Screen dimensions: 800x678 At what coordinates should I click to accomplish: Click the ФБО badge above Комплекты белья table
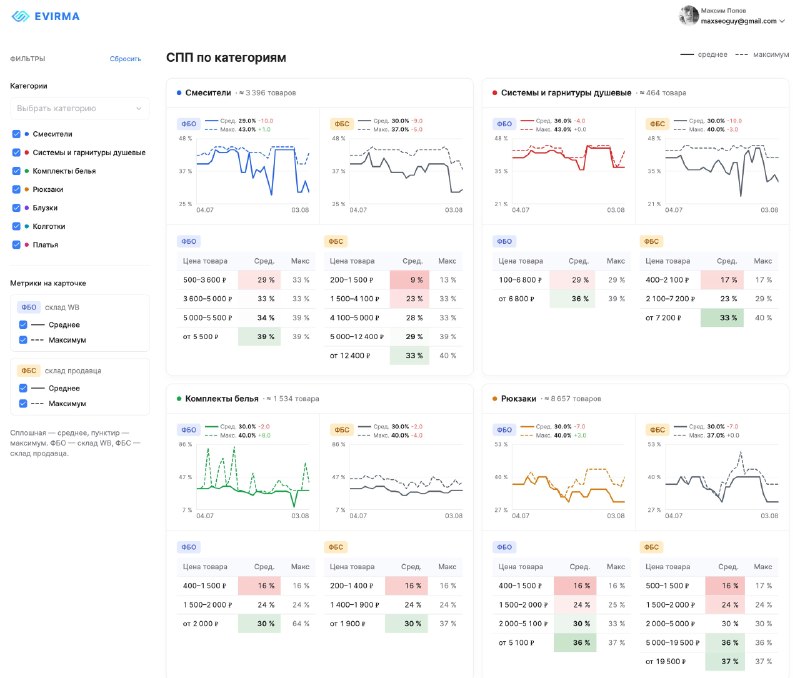pyautogui.click(x=188, y=547)
